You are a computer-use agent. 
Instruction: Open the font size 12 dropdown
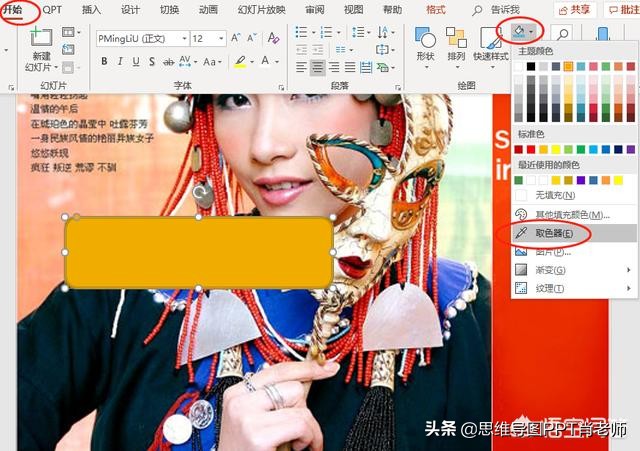pyautogui.click(x=221, y=39)
